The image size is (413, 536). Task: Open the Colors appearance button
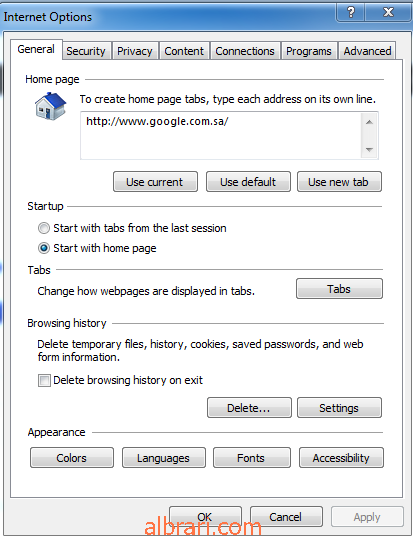pyautogui.click(x=72, y=458)
